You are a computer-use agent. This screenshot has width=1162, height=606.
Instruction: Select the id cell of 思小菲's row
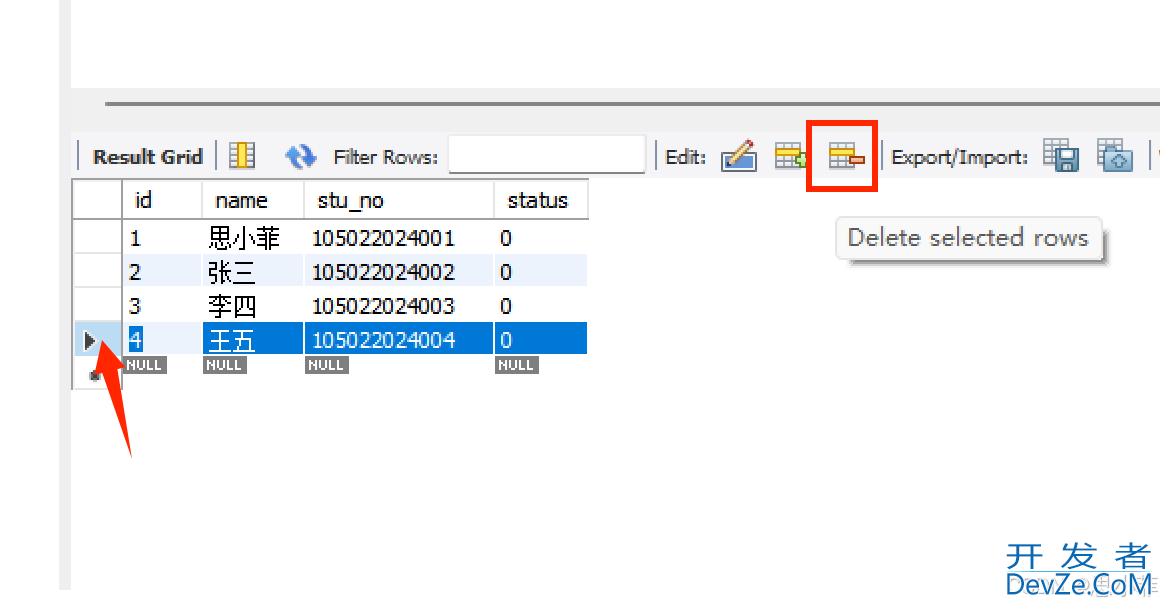point(162,238)
